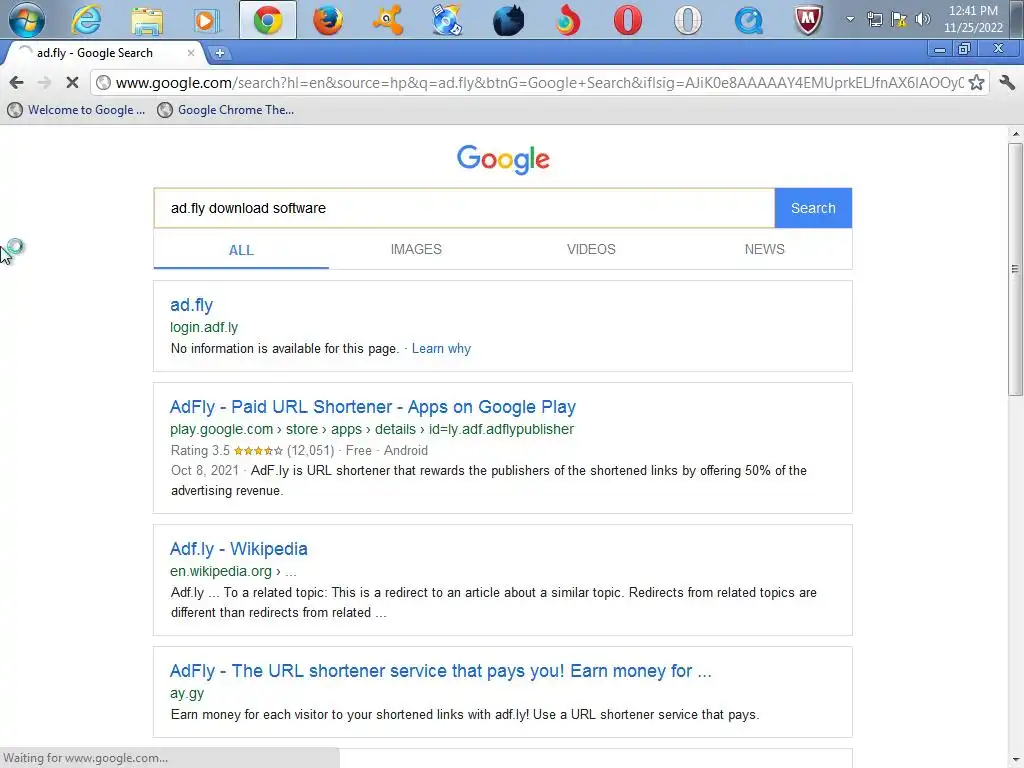Open the Windows Start orb
This screenshot has width=1024, height=768.
tap(27, 19)
